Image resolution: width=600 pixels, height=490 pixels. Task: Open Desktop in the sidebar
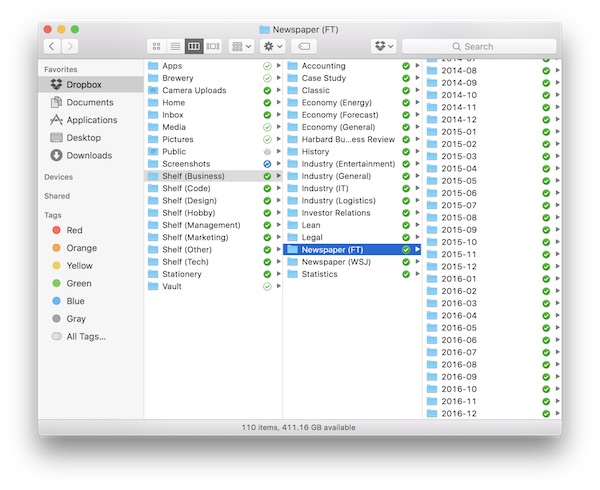[83, 137]
